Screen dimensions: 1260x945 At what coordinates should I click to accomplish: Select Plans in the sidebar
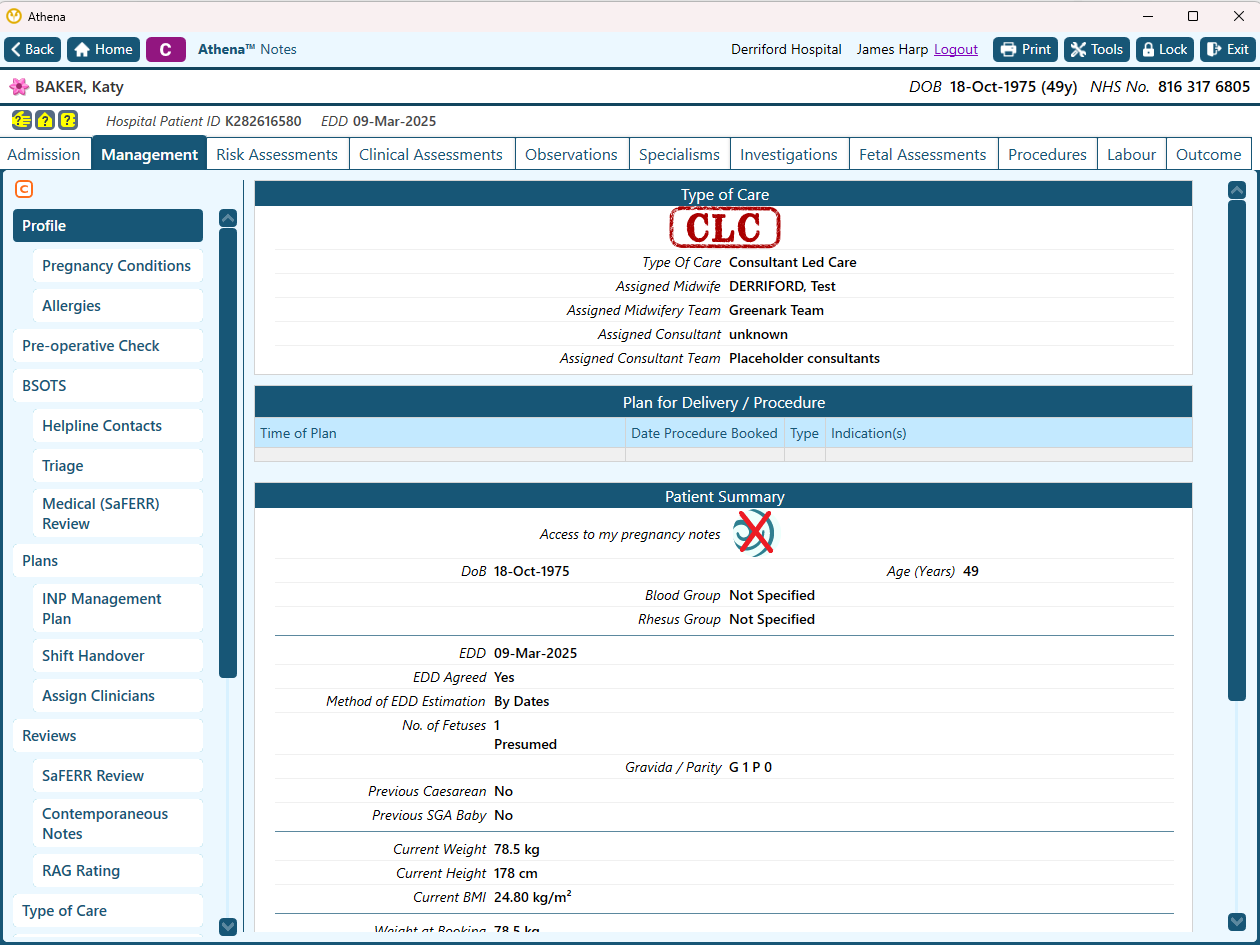108,561
